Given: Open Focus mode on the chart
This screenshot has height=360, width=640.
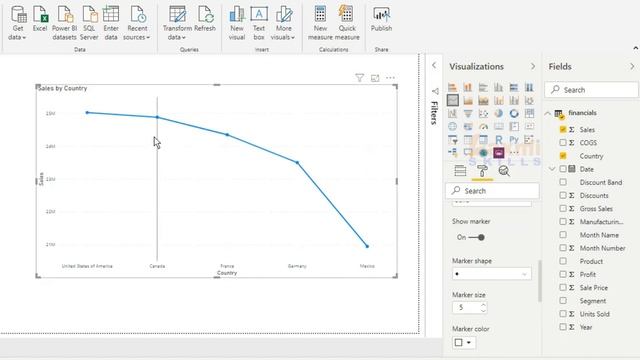Looking at the screenshot, I should click(x=375, y=78).
